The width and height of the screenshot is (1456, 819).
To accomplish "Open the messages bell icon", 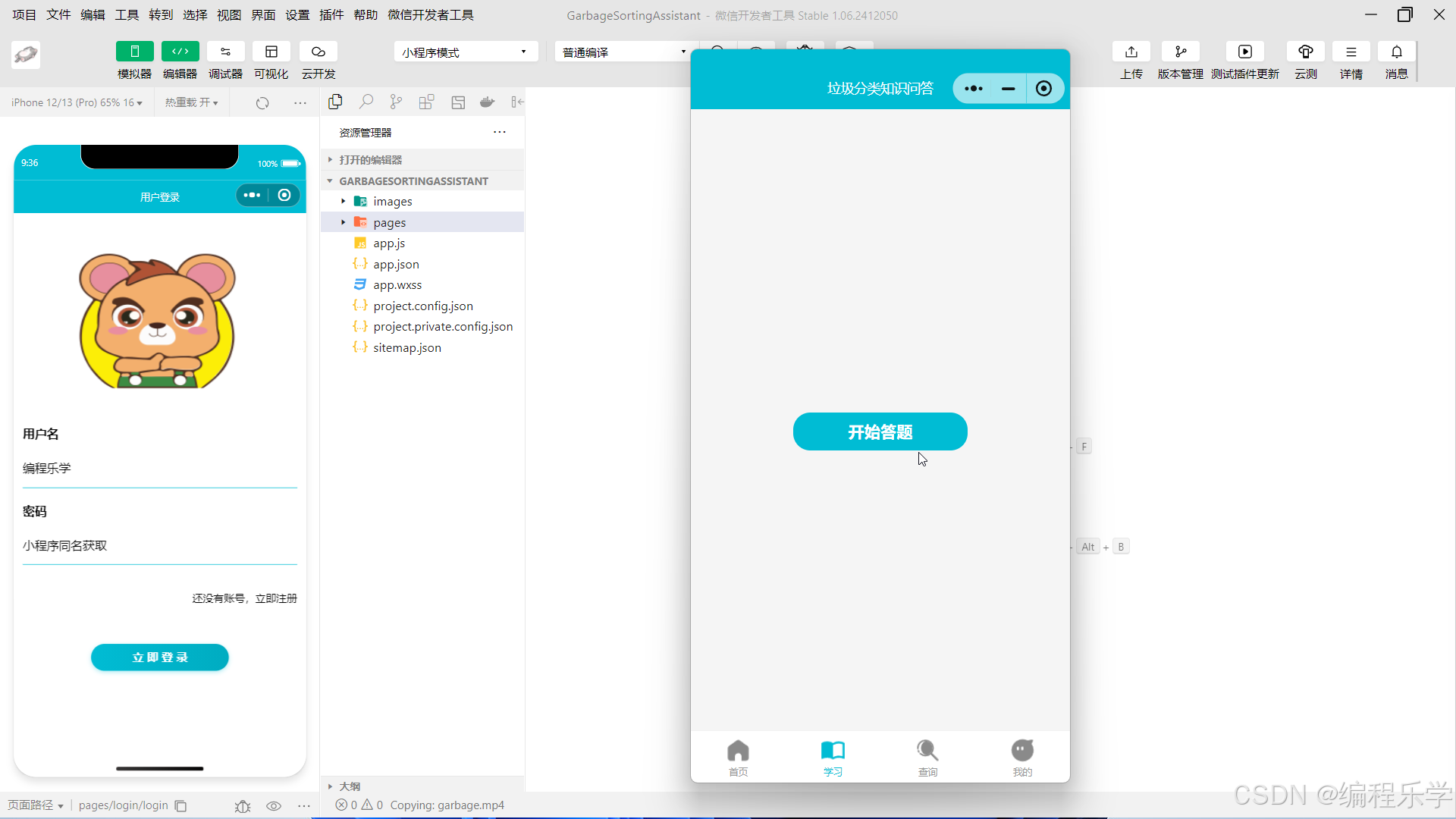I will tap(1396, 52).
